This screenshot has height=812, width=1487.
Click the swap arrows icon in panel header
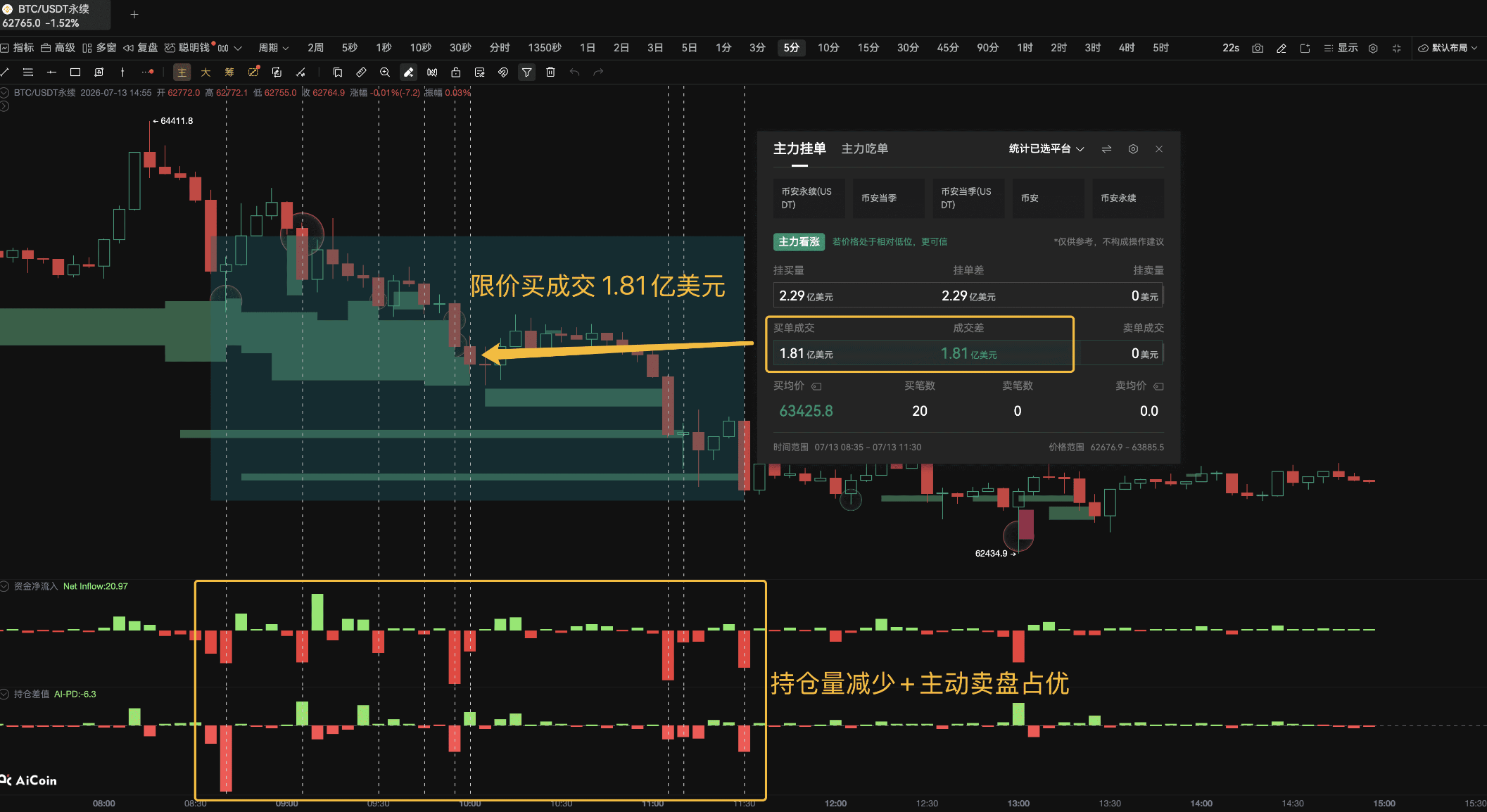pos(1107,148)
